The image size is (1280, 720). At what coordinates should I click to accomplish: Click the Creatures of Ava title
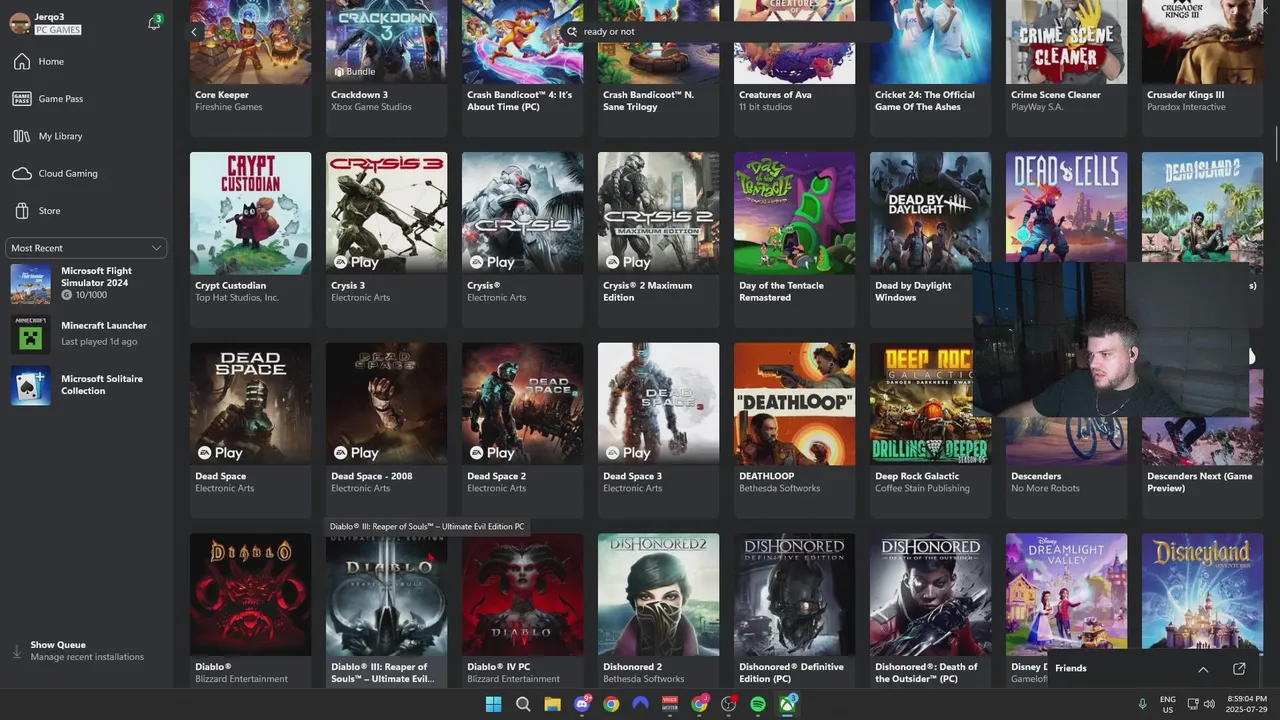coord(775,96)
